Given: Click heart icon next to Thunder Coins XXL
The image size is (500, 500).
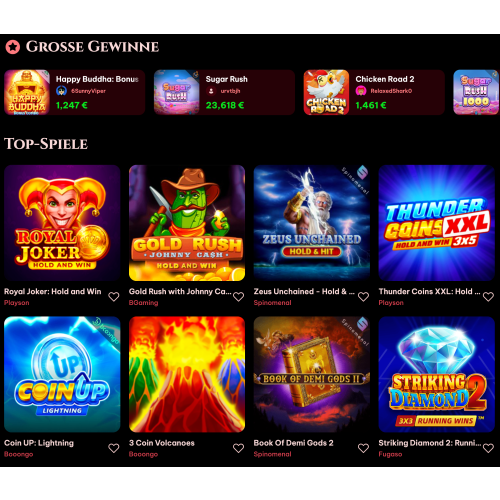Looking at the screenshot, I should tap(488, 296).
